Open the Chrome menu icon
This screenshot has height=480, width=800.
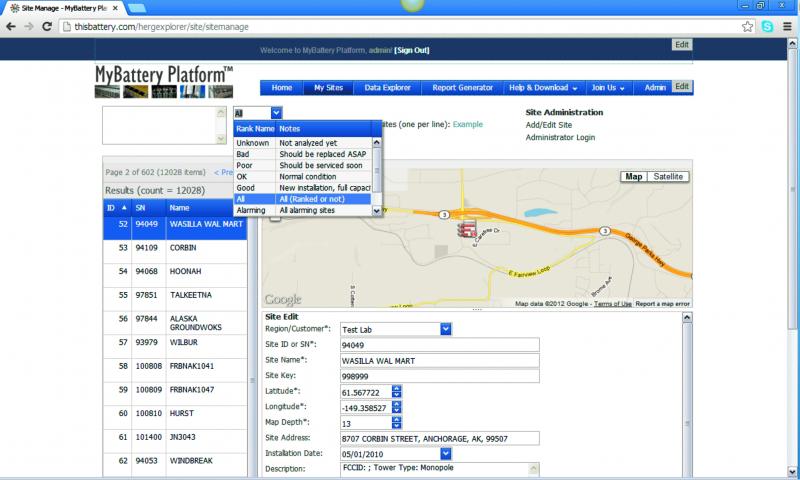[787, 27]
